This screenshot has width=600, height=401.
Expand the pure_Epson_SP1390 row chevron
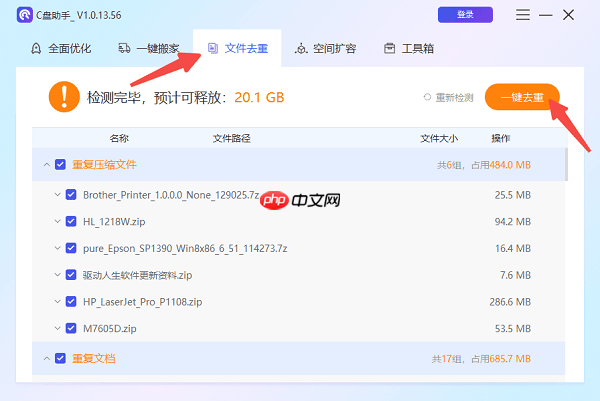[57, 248]
